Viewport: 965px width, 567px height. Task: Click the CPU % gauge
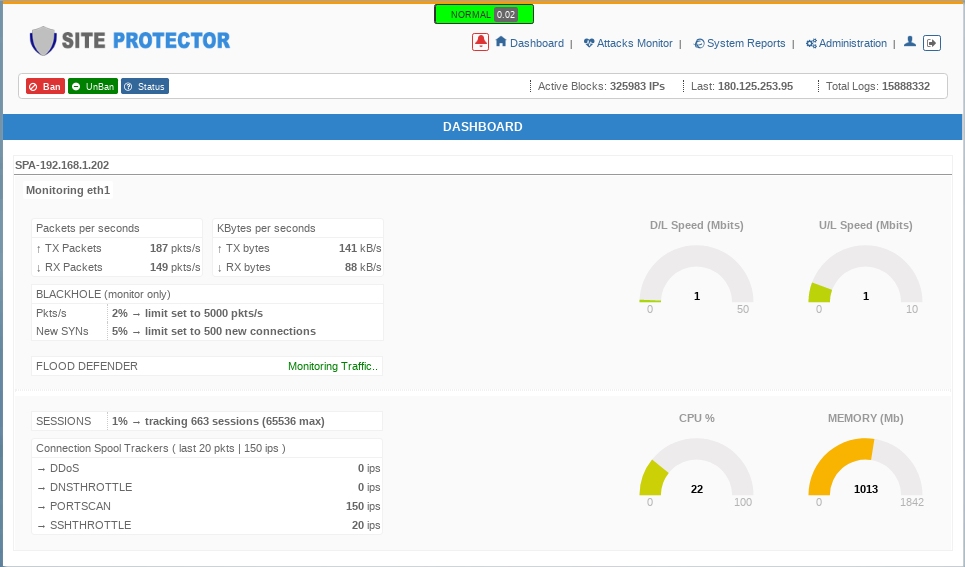pos(696,467)
